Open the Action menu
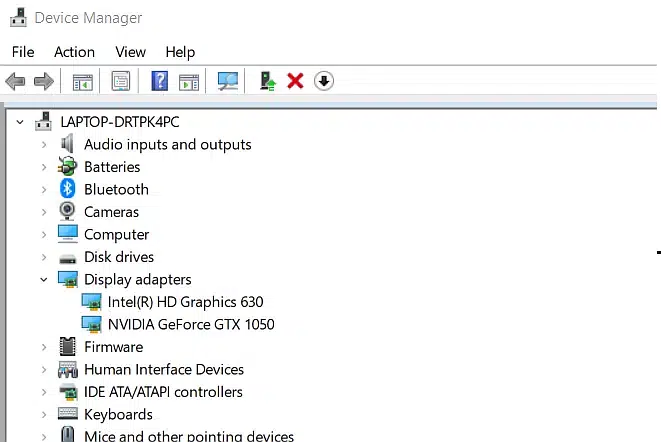661x442 pixels. [x=74, y=52]
